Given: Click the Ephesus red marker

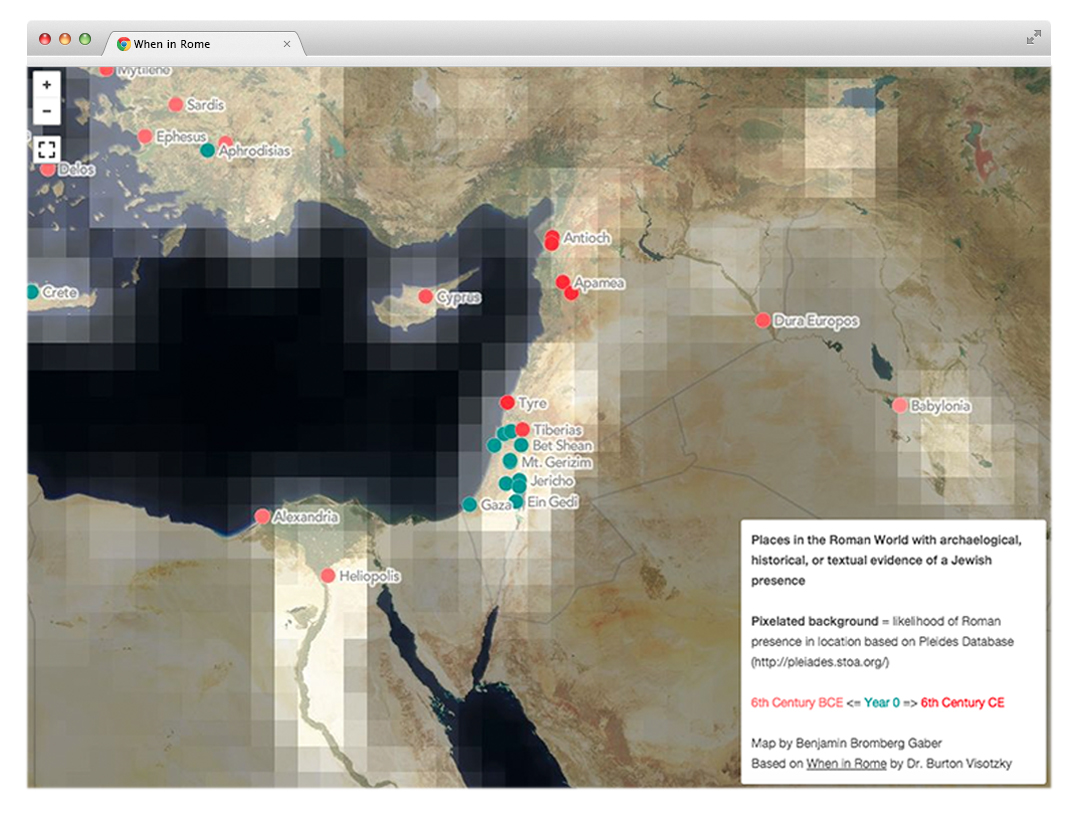Looking at the screenshot, I should pos(145,136).
